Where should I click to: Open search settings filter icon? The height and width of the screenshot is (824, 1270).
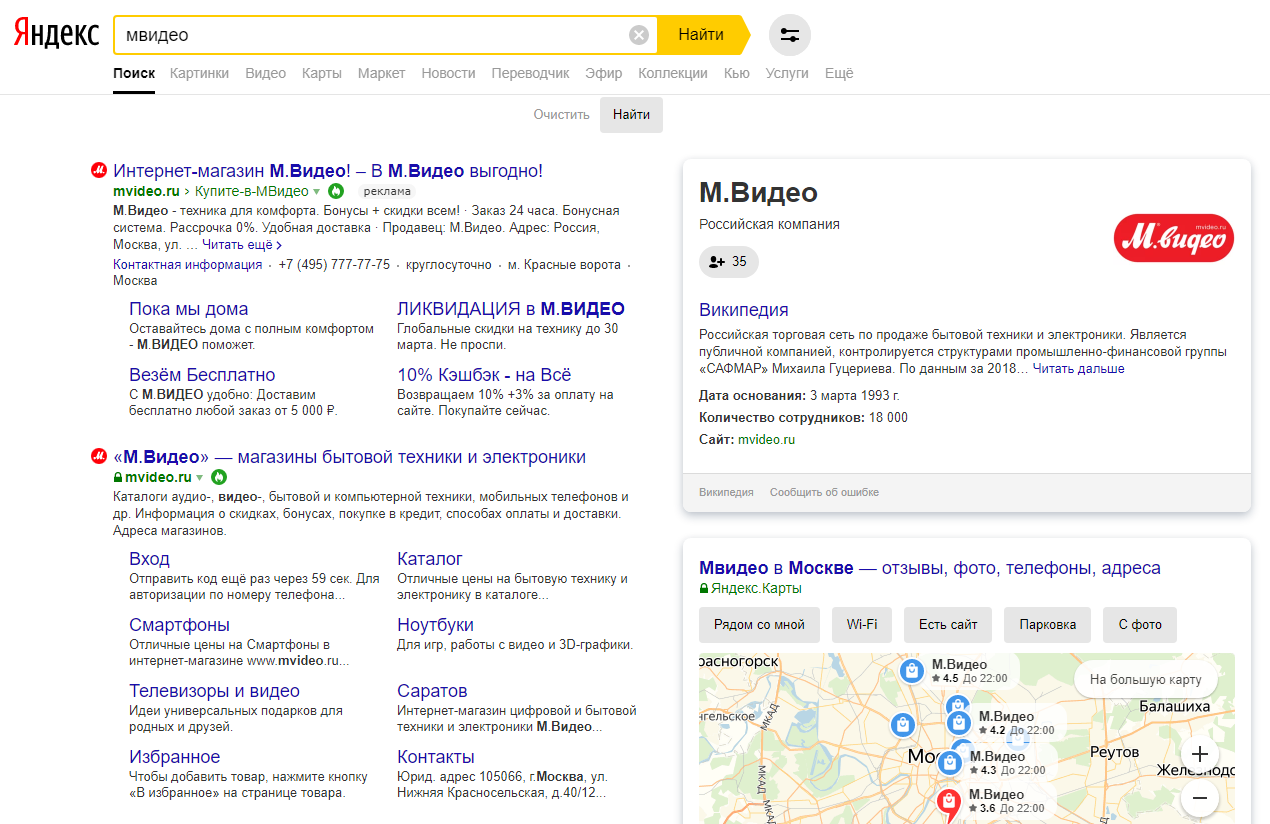(x=790, y=36)
